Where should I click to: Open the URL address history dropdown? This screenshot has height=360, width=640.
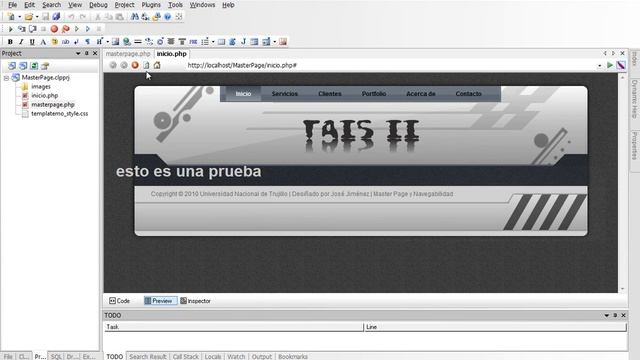coord(600,66)
